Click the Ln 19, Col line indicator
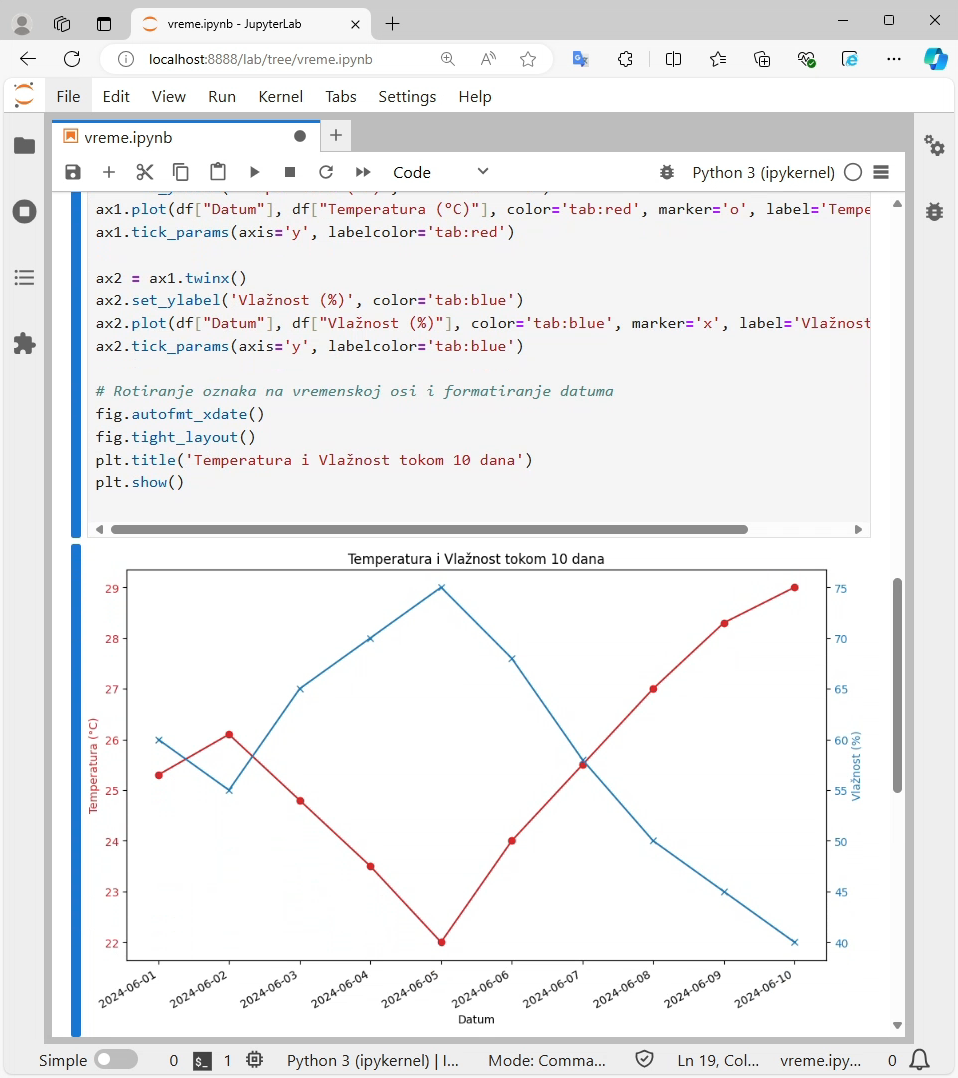Screen dimensions: 958x1078 tap(718, 1061)
